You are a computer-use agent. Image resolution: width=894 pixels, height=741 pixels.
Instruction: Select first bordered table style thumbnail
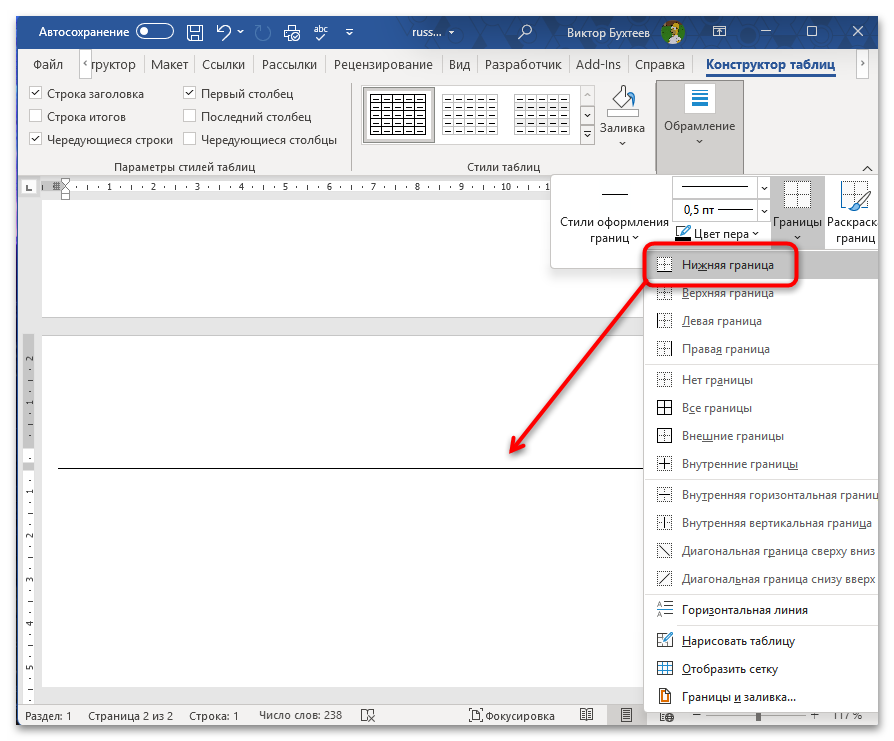pyautogui.click(x=398, y=115)
